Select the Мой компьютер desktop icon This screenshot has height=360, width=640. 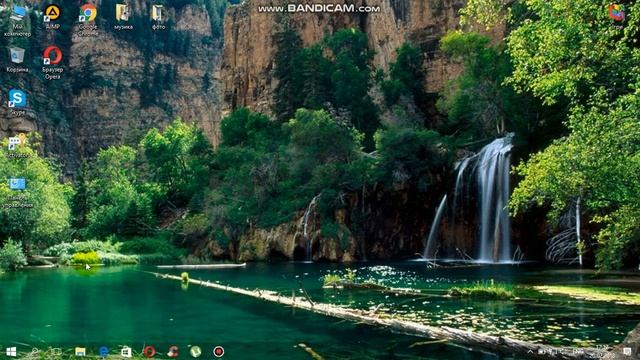pyautogui.click(x=18, y=20)
